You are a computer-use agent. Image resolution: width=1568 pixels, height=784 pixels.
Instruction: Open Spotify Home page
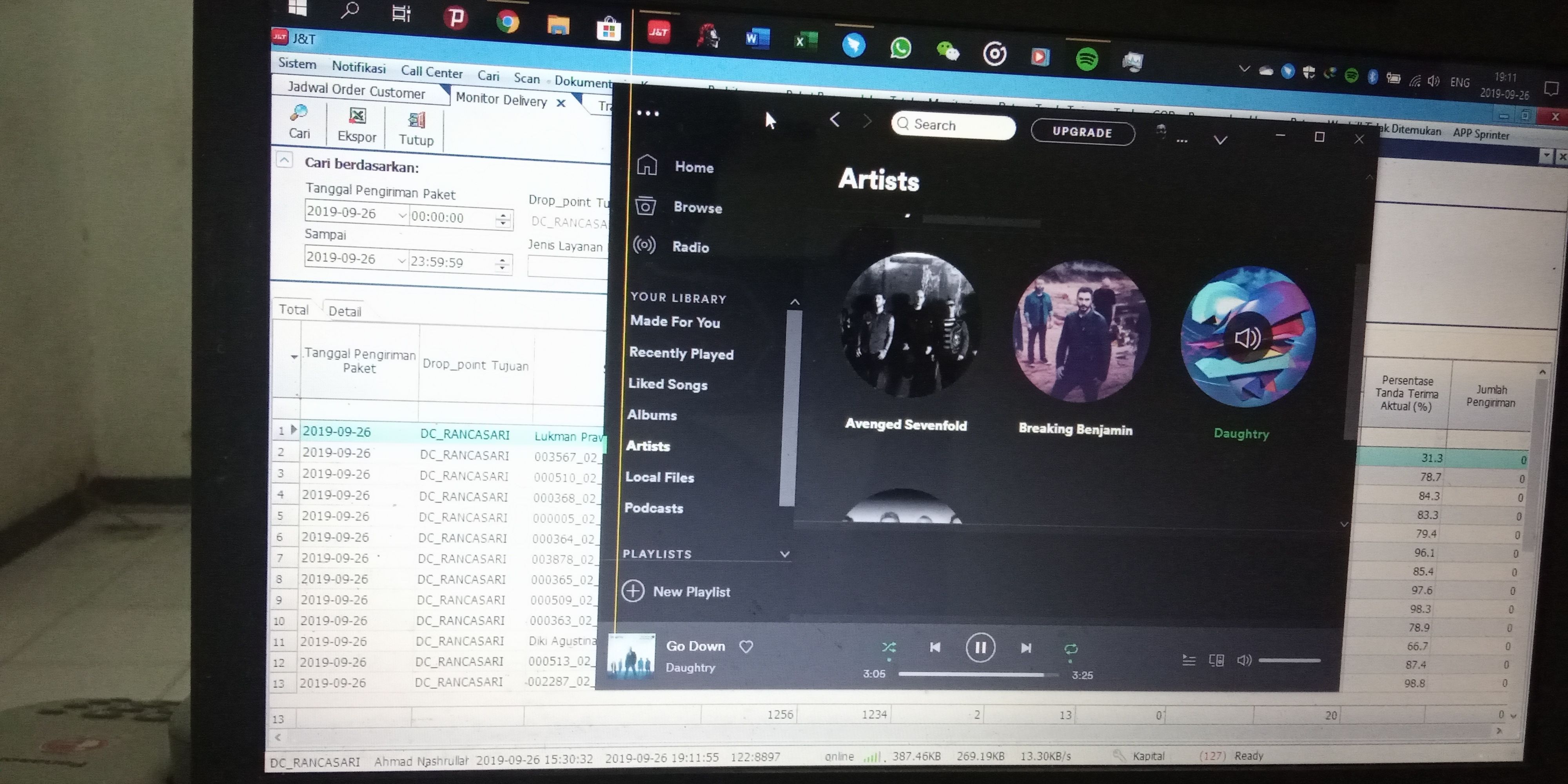click(676, 166)
